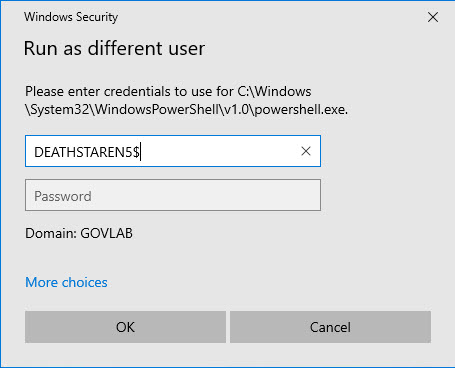Select the Password input field
455x368 pixels.
173,195
